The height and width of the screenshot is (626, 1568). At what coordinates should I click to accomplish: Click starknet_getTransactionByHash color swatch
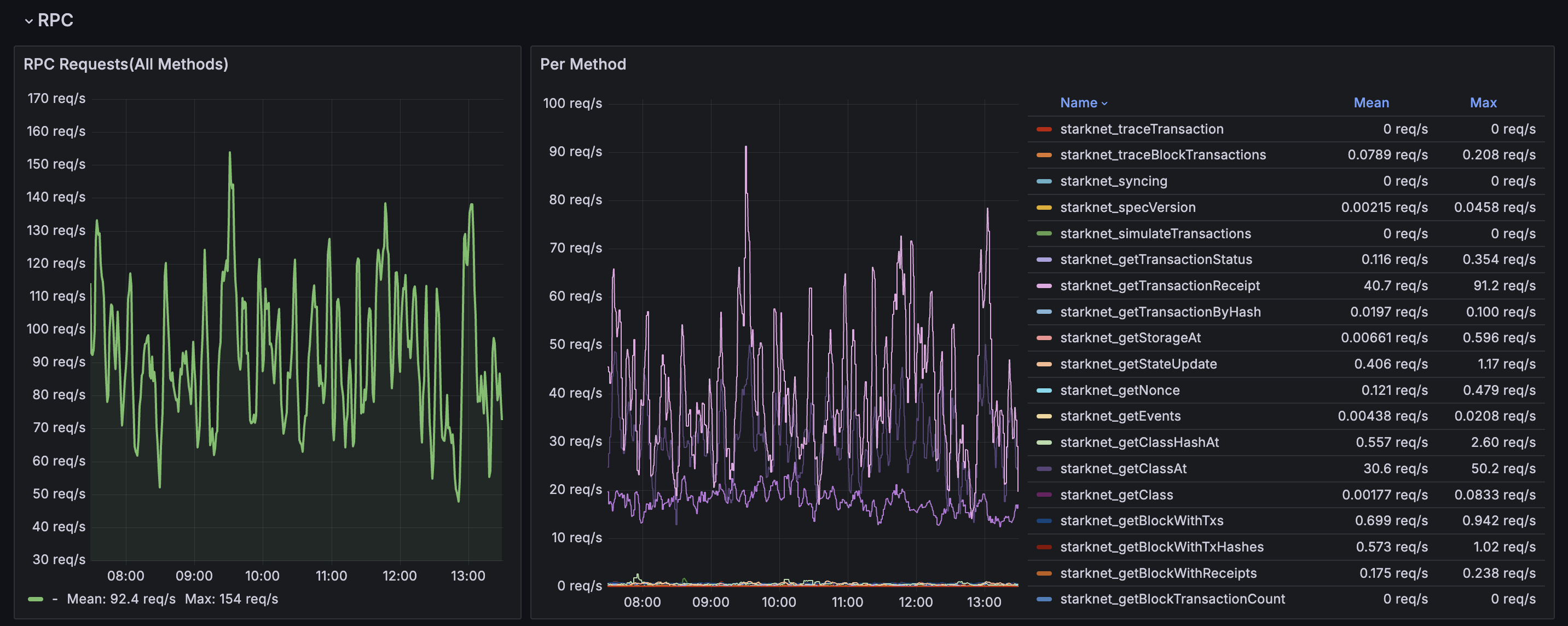(1044, 312)
